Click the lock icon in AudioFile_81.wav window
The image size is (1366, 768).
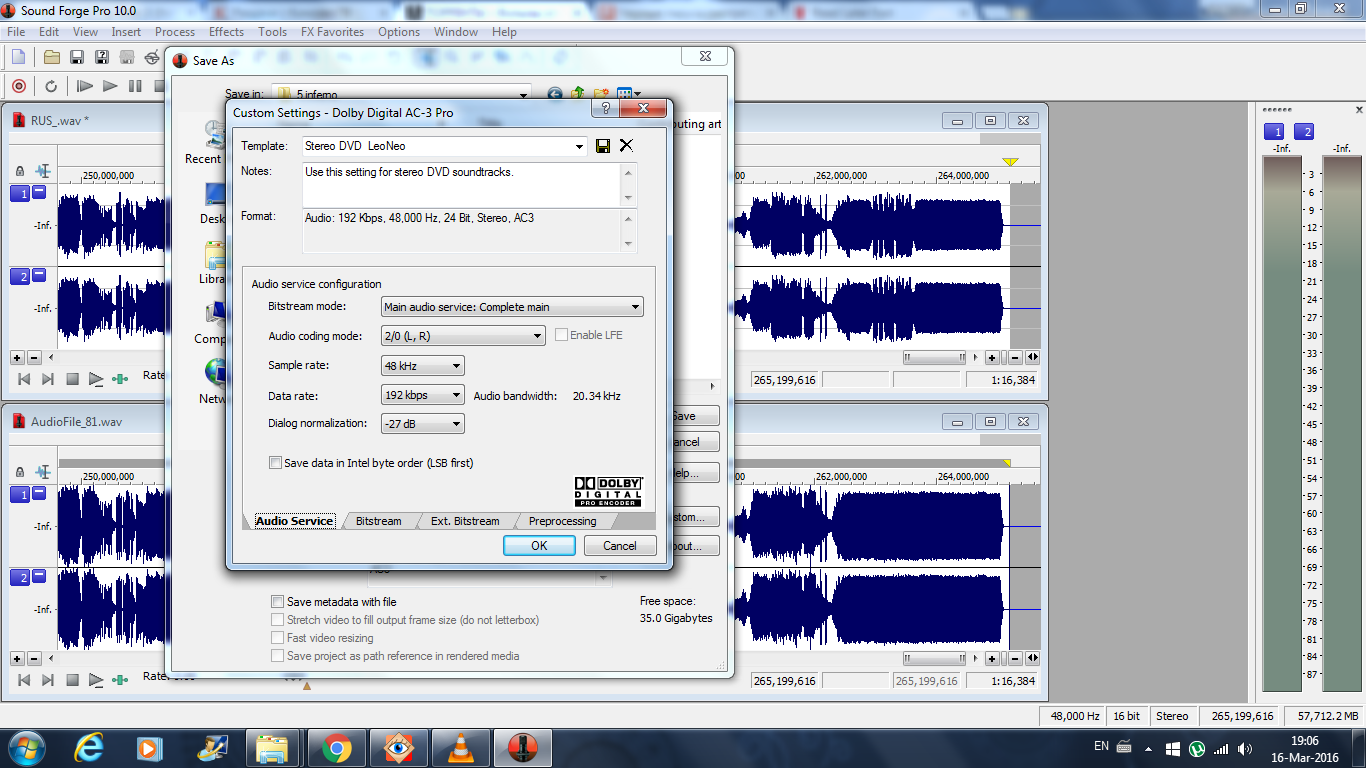tap(20, 471)
